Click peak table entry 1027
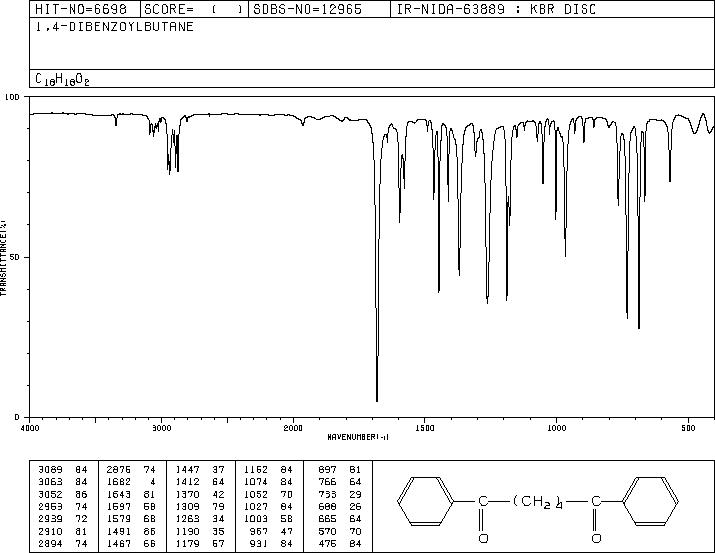Image resolution: width=715 pixels, height=553 pixels. click(256, 506)
